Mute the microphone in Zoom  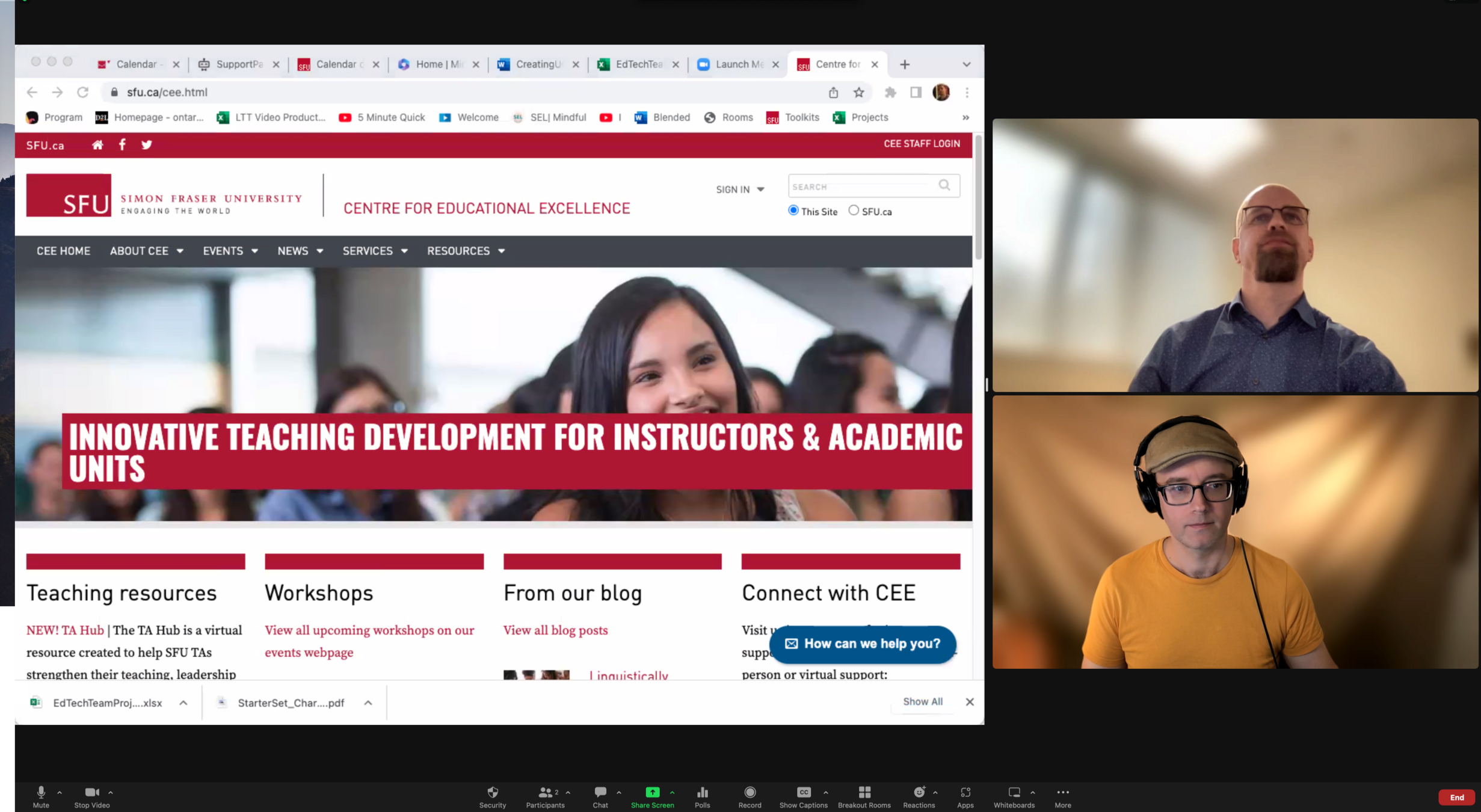coord(41,792)
